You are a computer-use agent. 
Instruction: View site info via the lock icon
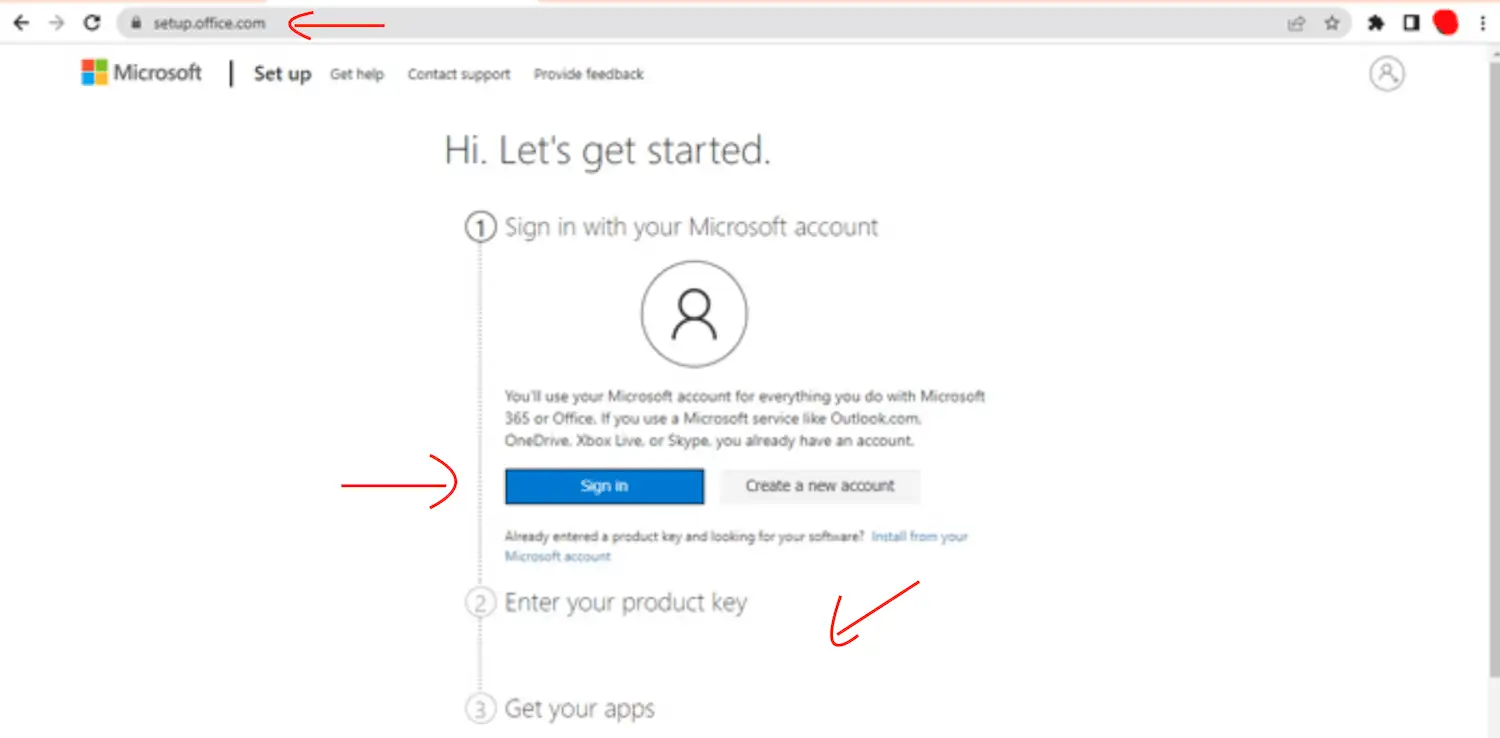pos(137,23)
